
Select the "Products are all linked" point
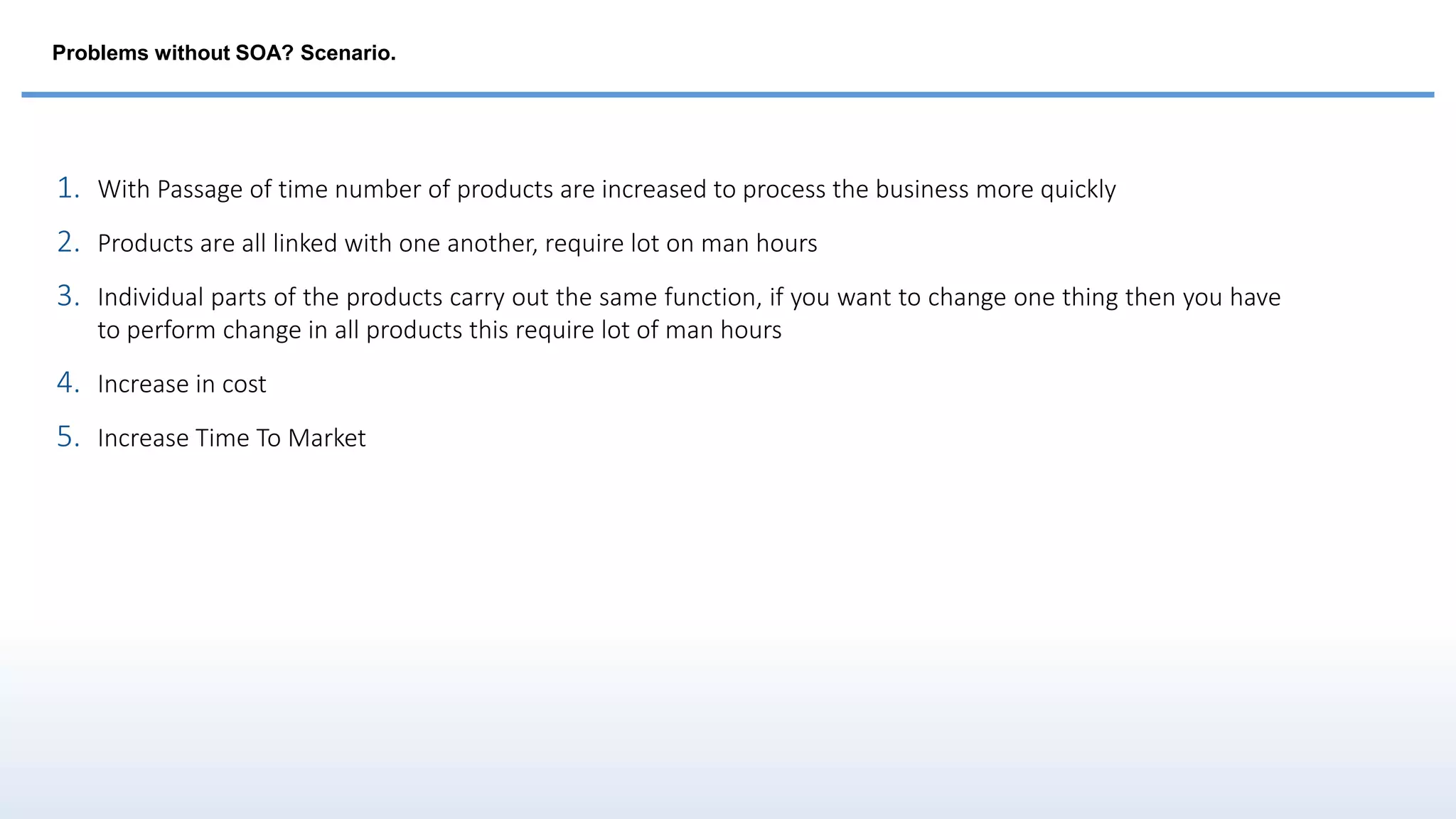(457, 243)
